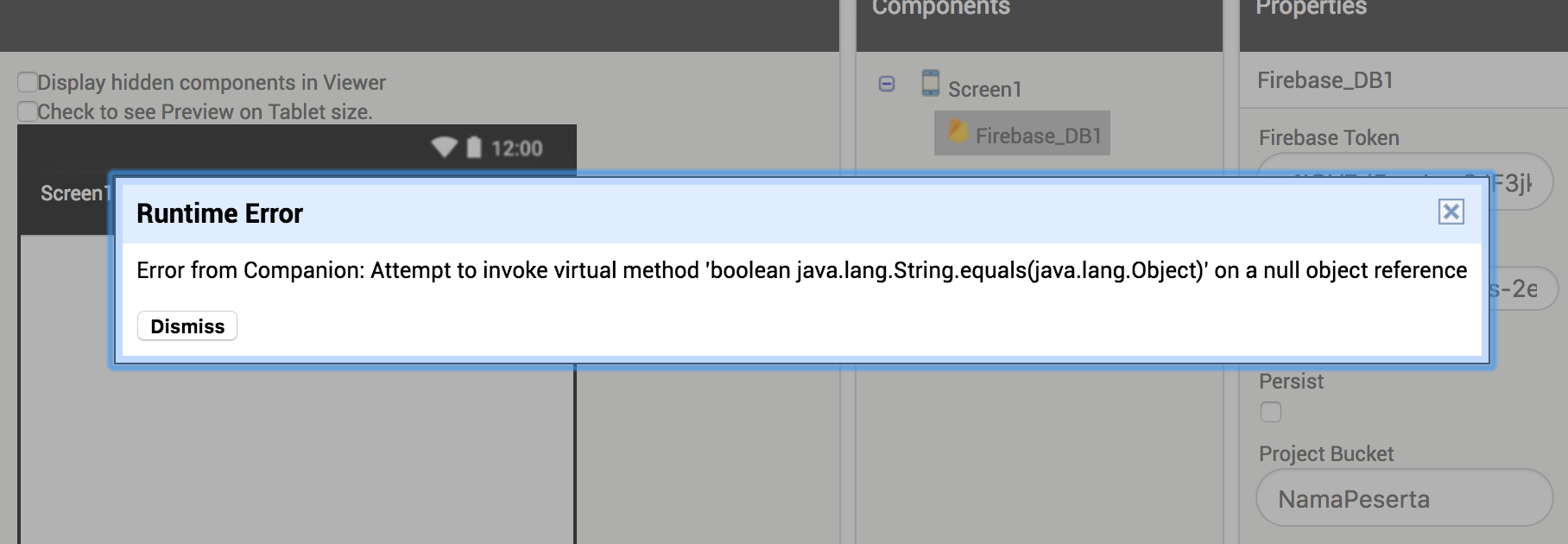Check the Preview on Tablet size box
The height and width of the screenshot is (544, 1568).
pos(28,111)
